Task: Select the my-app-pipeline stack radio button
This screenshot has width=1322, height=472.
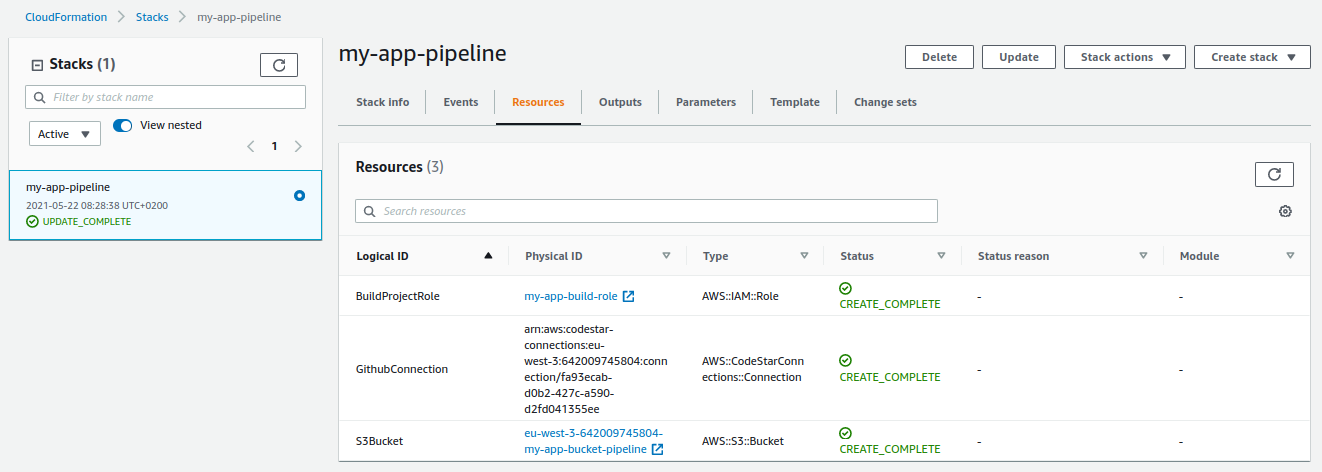Action: [x=299, y=196]
